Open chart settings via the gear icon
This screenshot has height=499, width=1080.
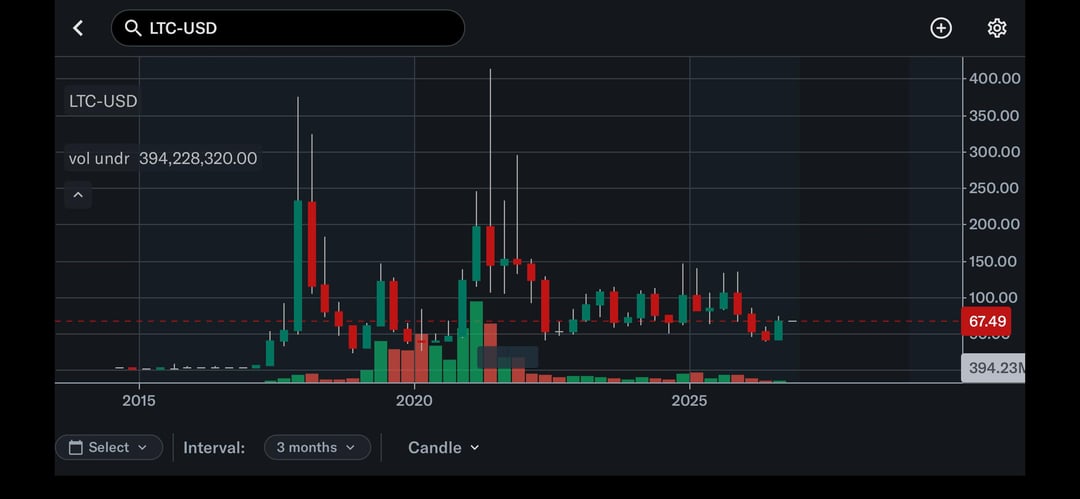pos(997,28)
